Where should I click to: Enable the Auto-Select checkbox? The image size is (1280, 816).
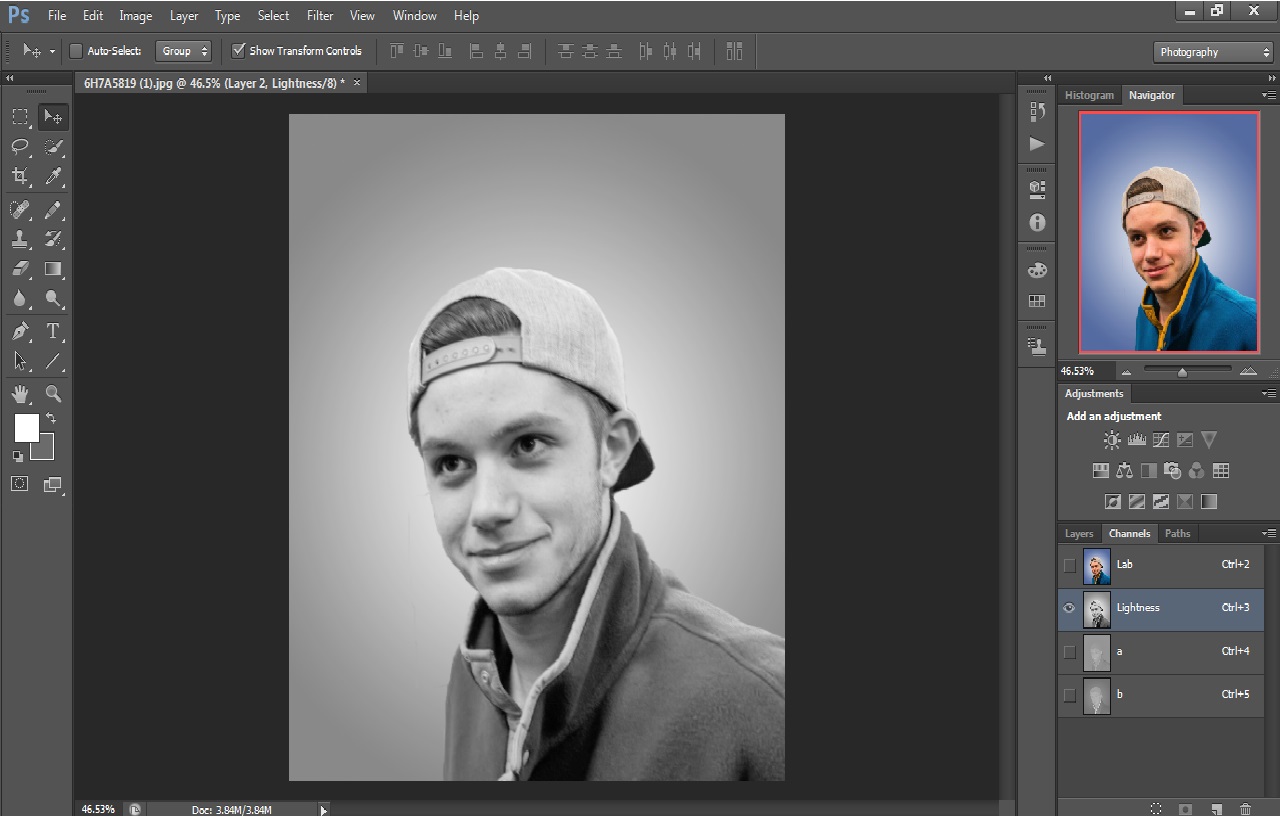(x=76, y=51)
